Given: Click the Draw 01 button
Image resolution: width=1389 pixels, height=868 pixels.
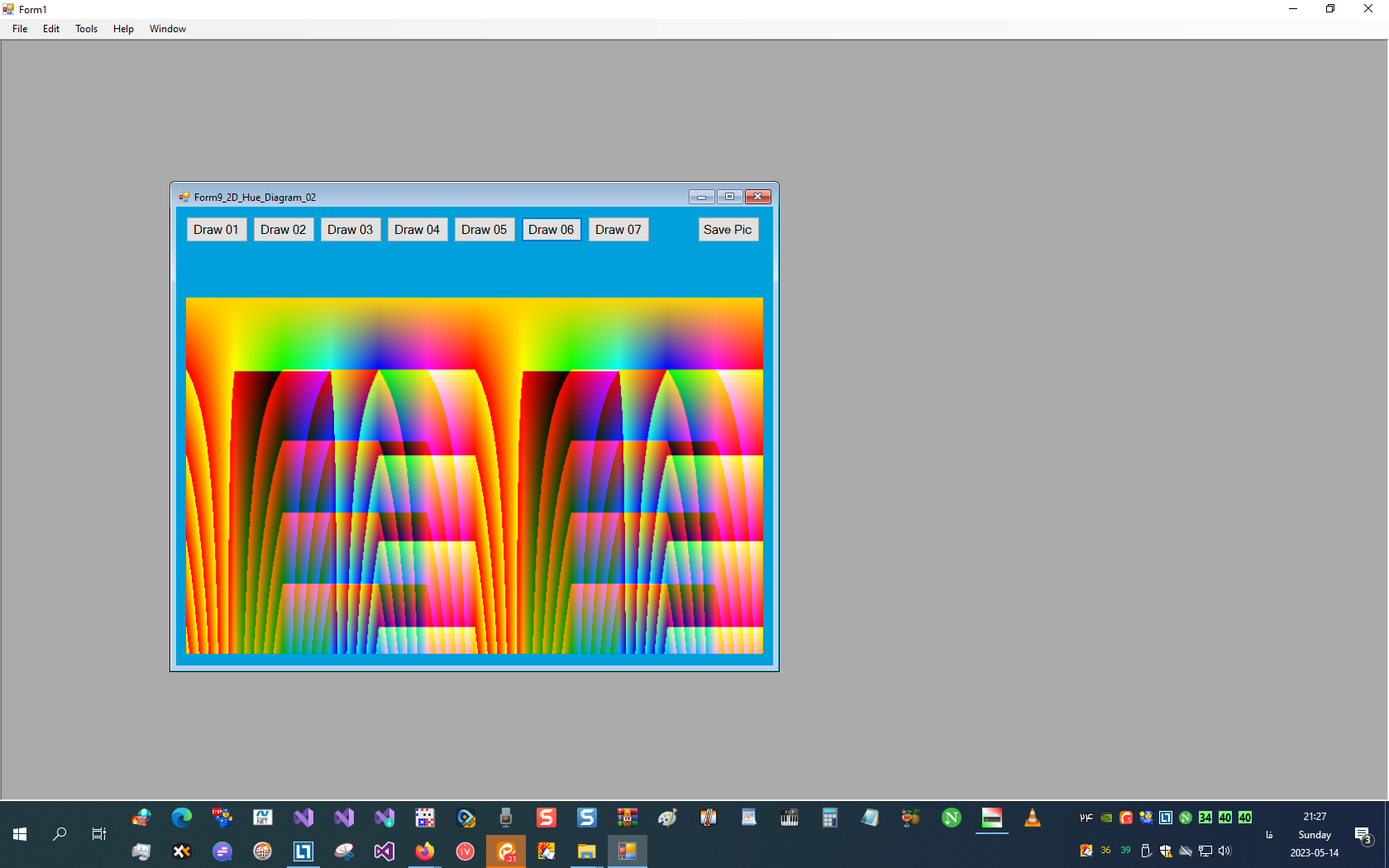Looking at the screenshot, I should 217,230.
